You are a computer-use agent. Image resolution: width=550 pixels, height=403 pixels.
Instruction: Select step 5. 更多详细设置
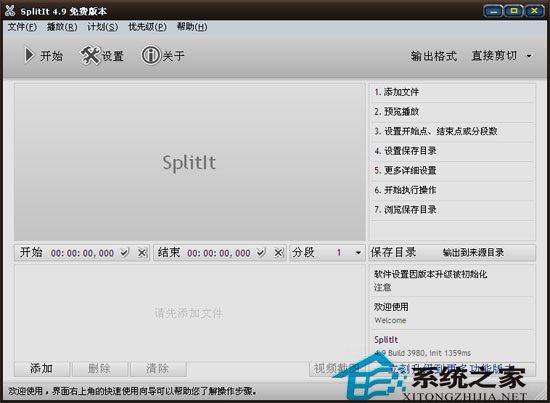click(452, 171)
